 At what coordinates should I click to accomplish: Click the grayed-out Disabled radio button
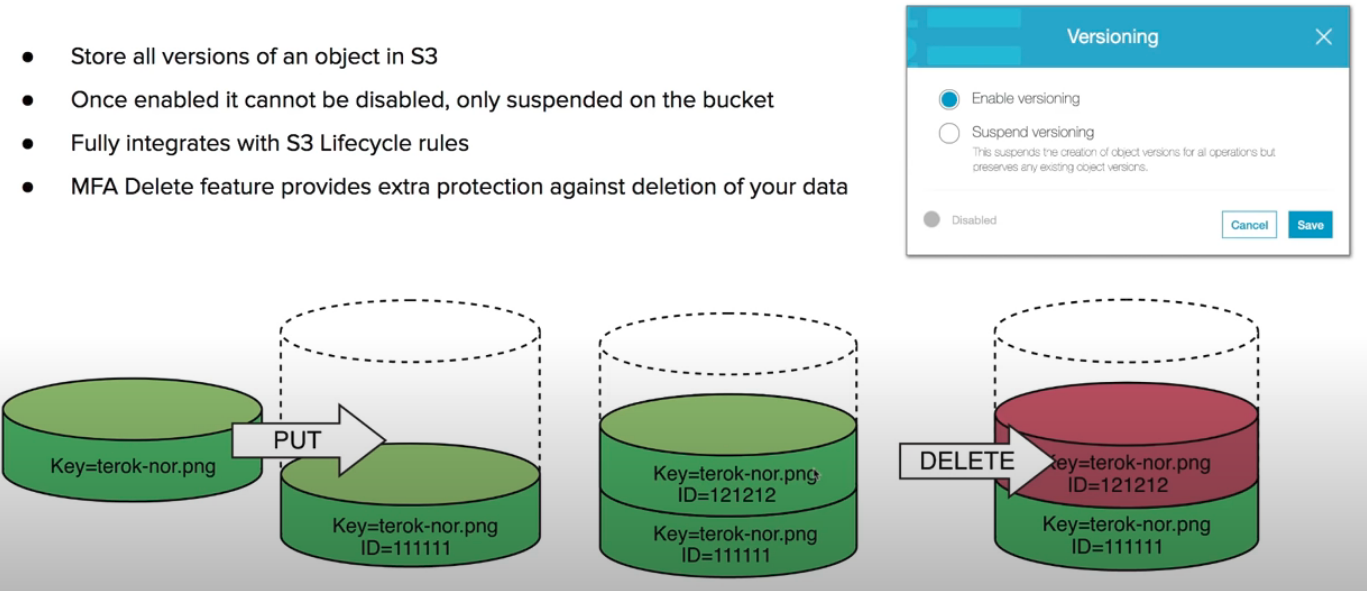click(x=930, y=219)
